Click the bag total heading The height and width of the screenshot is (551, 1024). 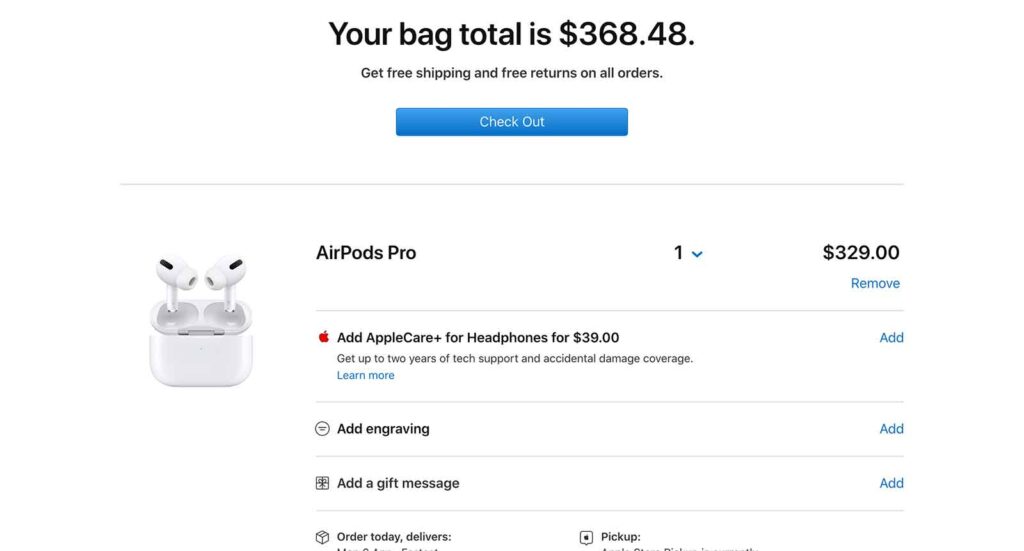click(x=511, y=34)
